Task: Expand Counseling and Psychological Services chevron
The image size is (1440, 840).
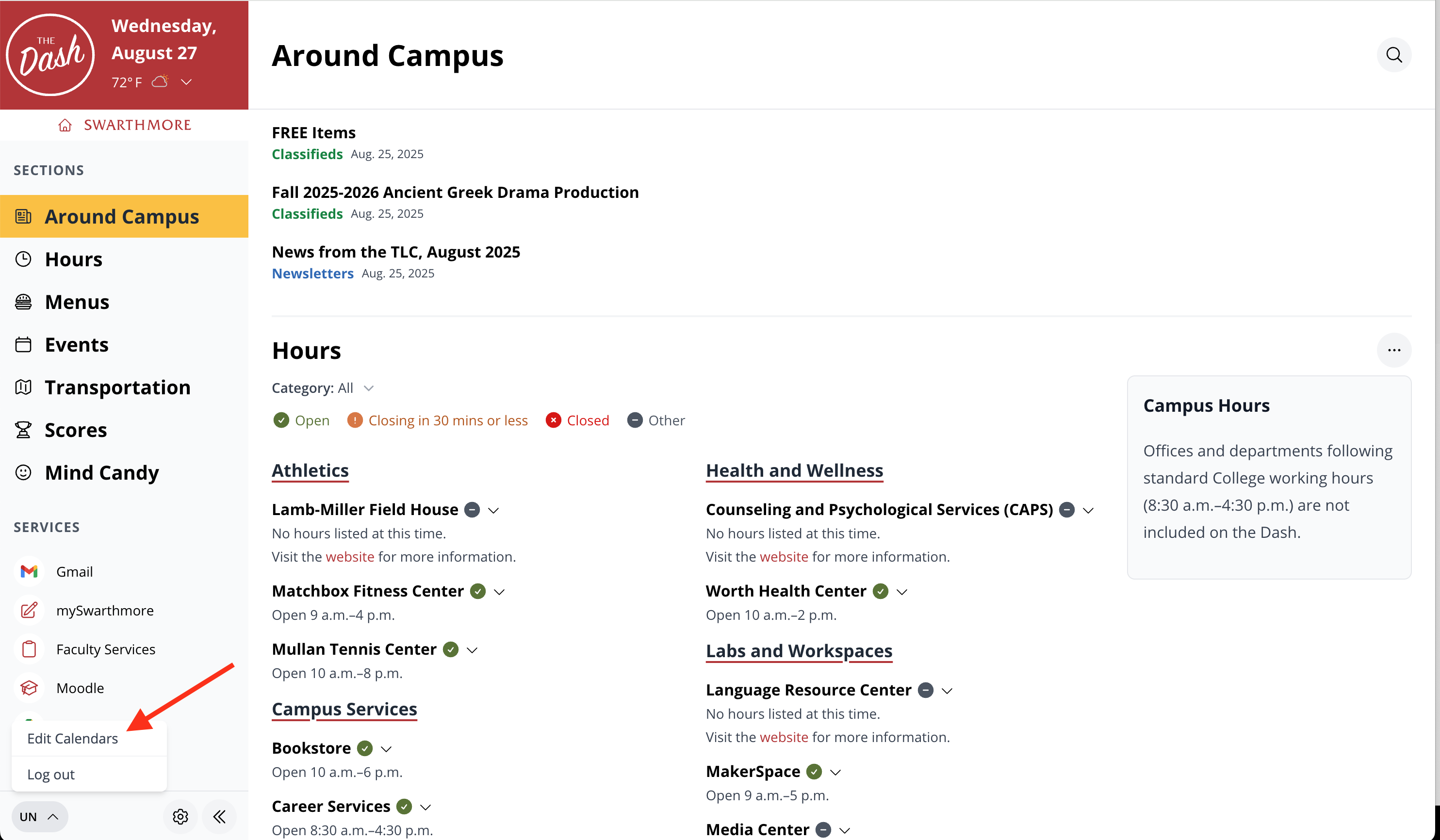Action: tap(1088, 510)
